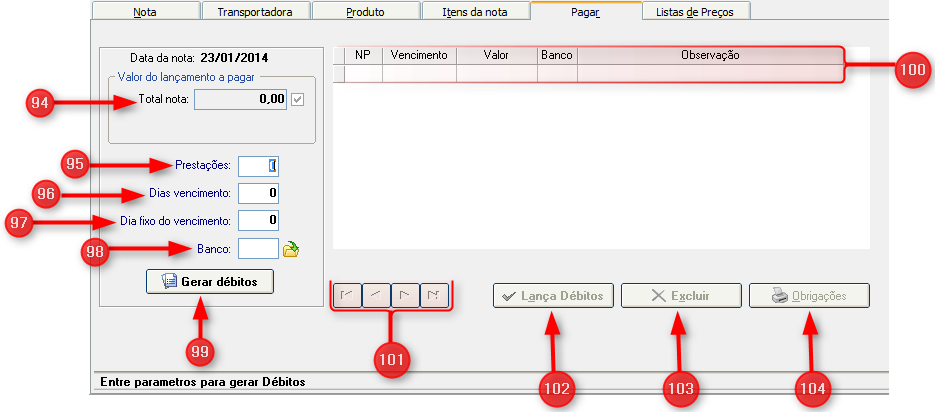Focus the Prestações input field
The height and width of the screenshot is (412, 935).
click(258, 166)
